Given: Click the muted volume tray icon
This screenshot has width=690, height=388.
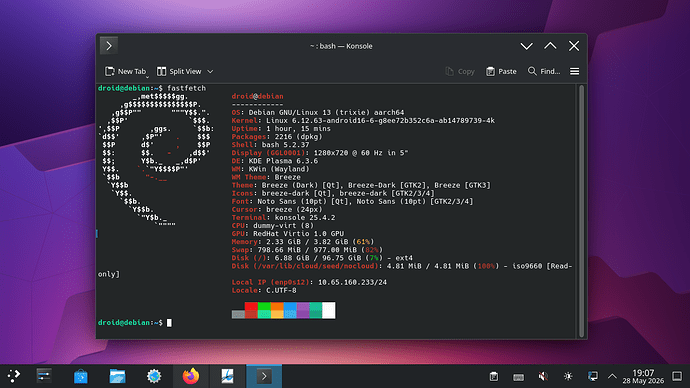Looking at the screenshot, I should 543,377.
